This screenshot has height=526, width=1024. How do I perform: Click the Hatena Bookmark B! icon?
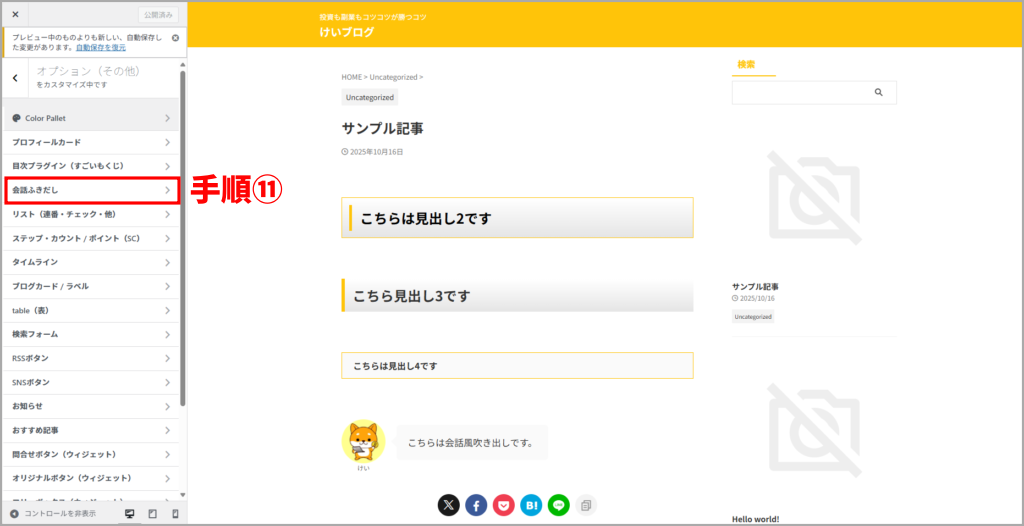(531, 505)
